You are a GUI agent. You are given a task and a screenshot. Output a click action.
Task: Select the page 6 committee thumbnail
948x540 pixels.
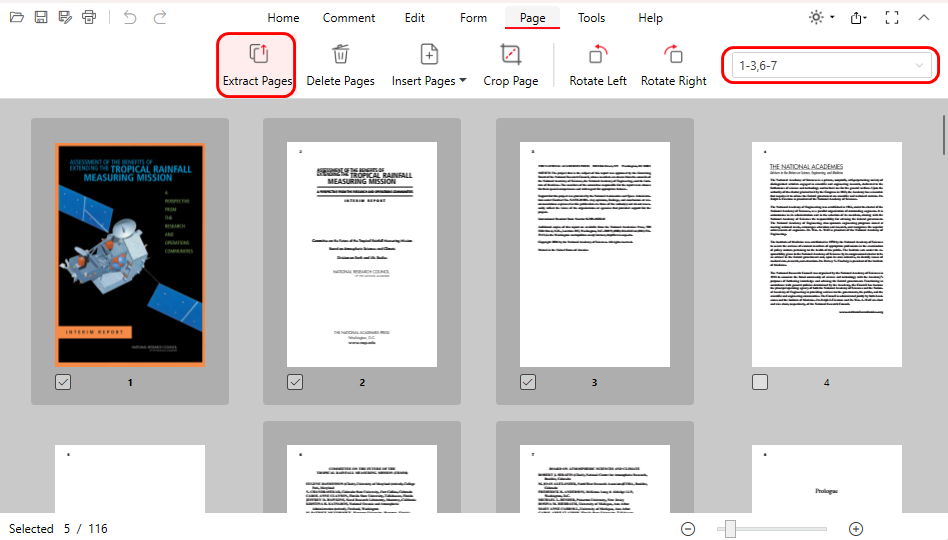click(x=362, y=479)
